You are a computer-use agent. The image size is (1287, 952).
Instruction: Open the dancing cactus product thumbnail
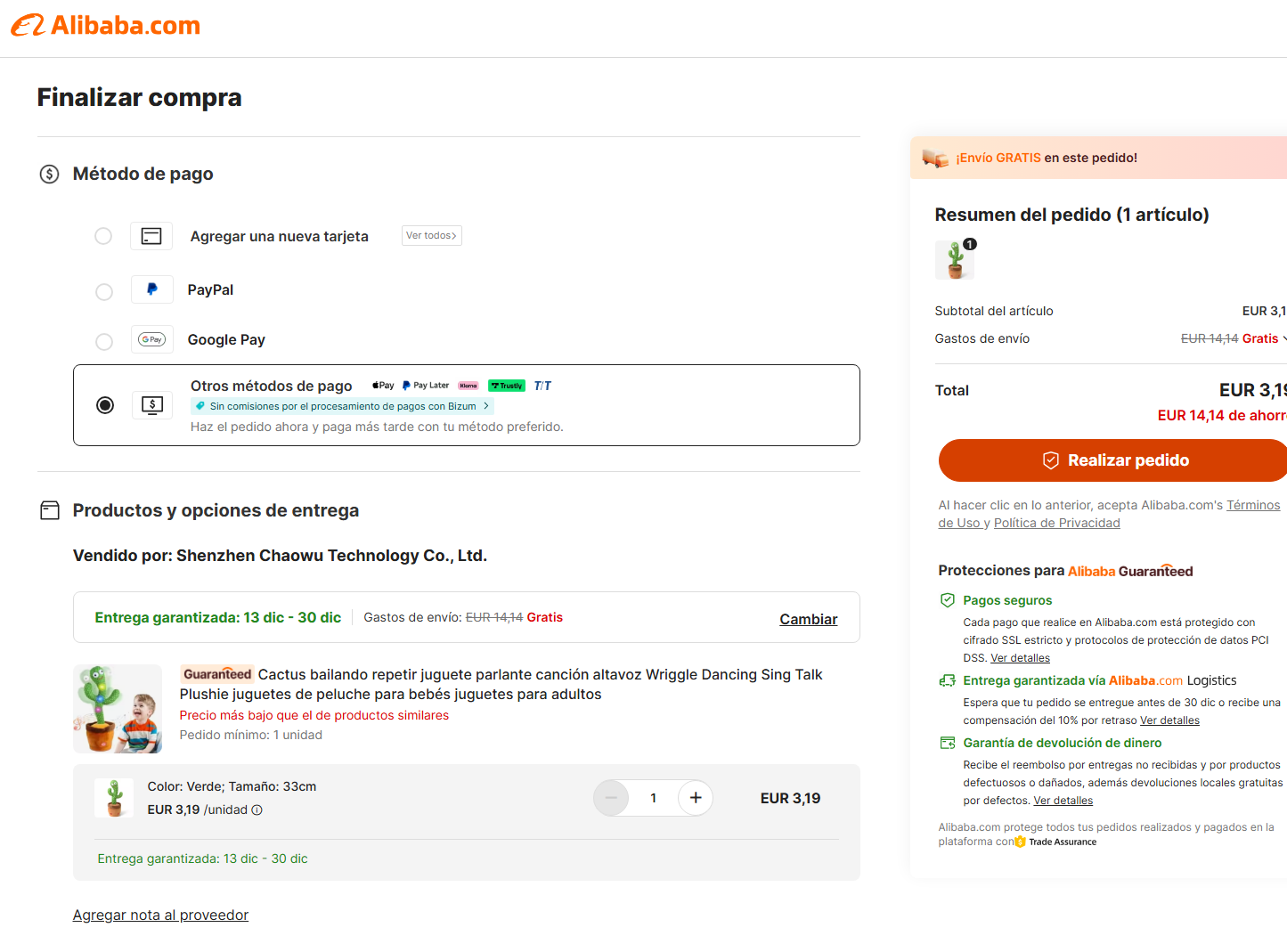[118, 709]
